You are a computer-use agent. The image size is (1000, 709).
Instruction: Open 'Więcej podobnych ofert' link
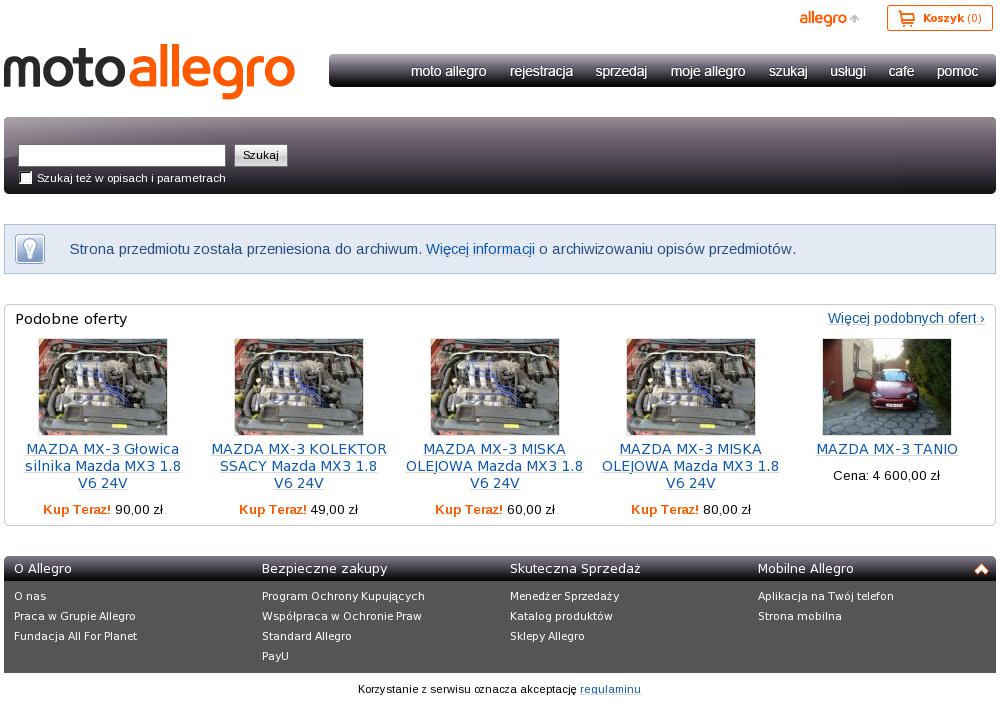tap(906, 318)
